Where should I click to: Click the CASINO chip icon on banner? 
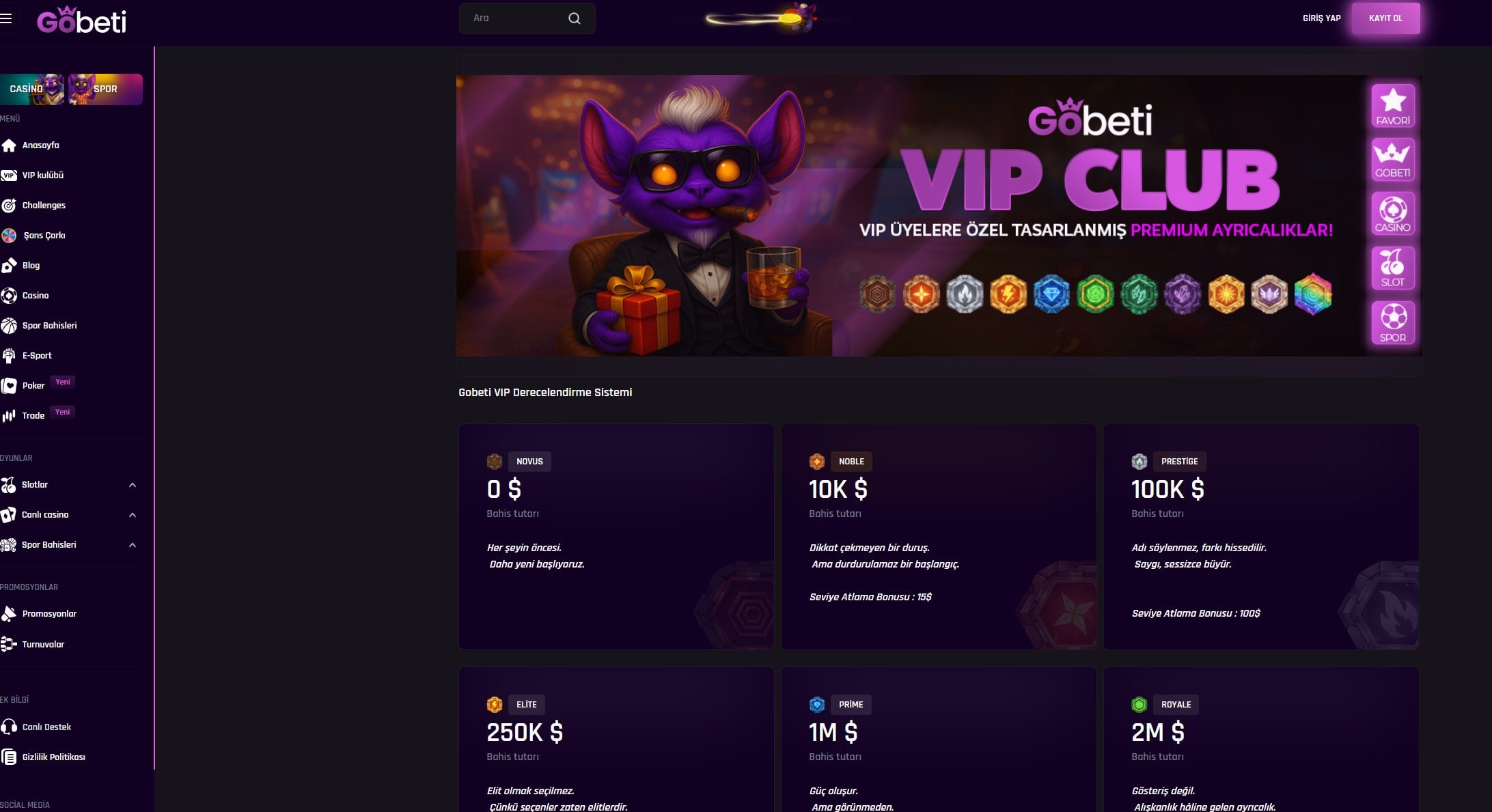click(1393, 214)
